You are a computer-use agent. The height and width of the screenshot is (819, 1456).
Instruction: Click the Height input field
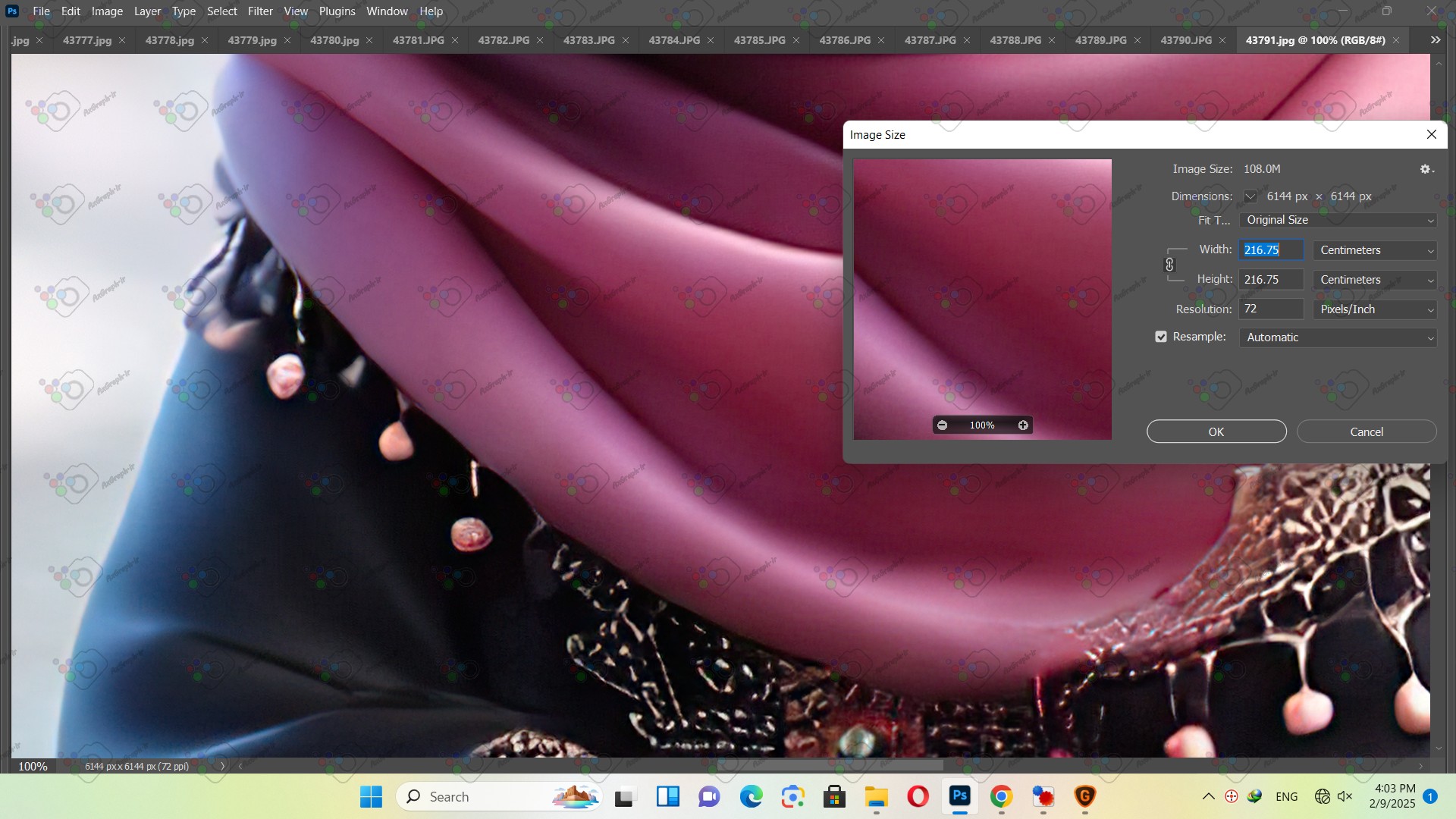[1272, 280]
